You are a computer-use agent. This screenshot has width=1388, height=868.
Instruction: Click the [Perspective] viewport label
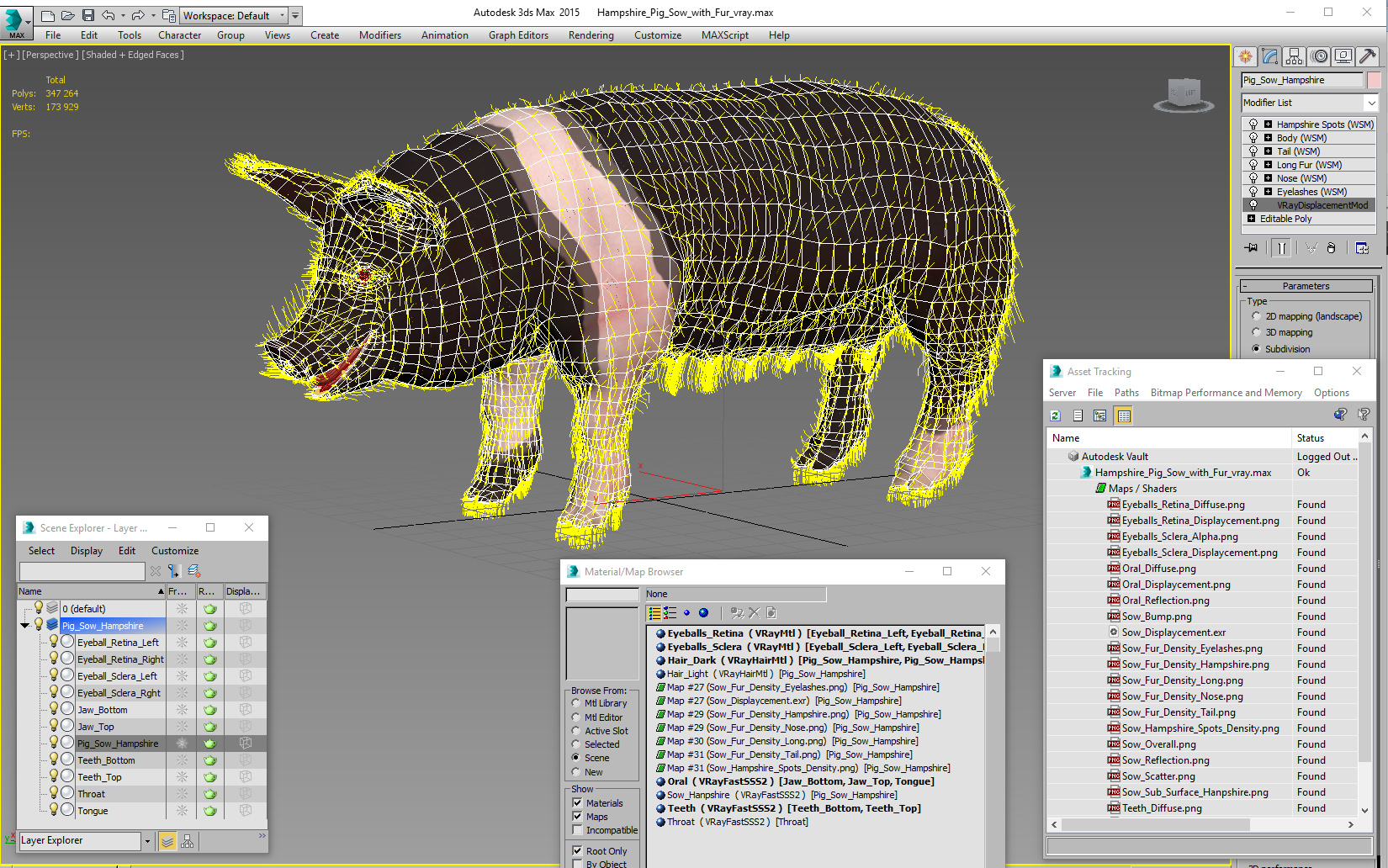pos(50,55)
